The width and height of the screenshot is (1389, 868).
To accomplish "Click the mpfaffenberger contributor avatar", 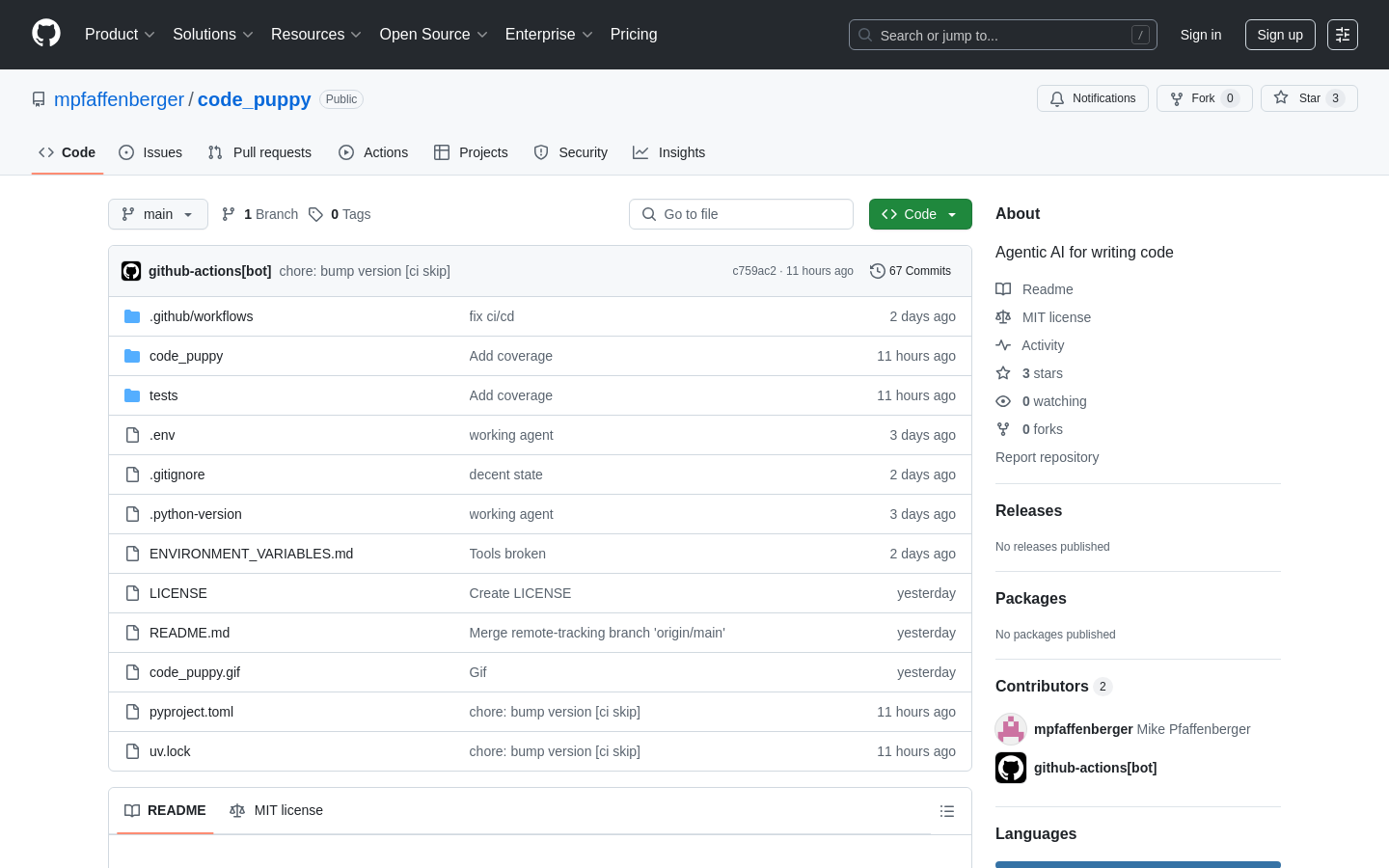I will click(x=1011, y=729).
